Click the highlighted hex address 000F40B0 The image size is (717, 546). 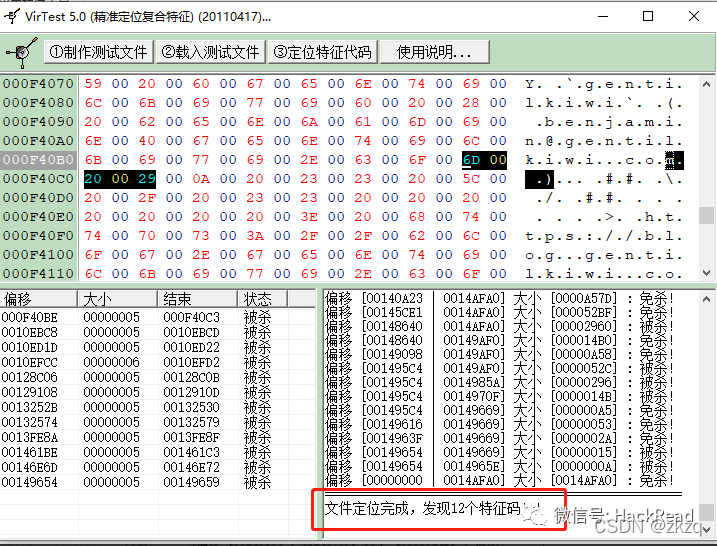(x=38, y=160)
